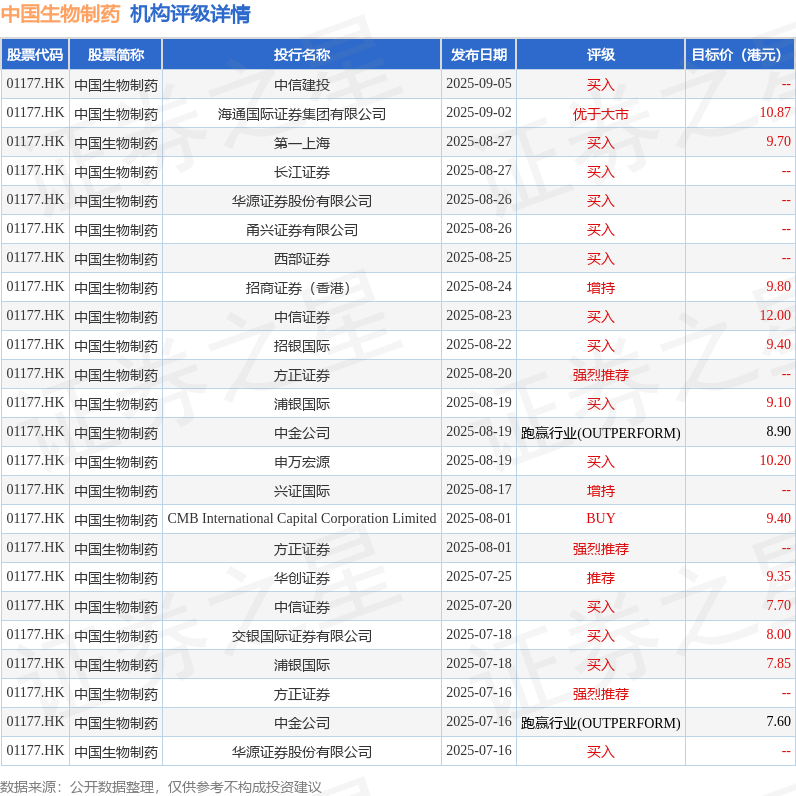The height and width of the screenshot is (796, 796).
Task: Select the 长江证券 cell
Action: tap(302, 171)
